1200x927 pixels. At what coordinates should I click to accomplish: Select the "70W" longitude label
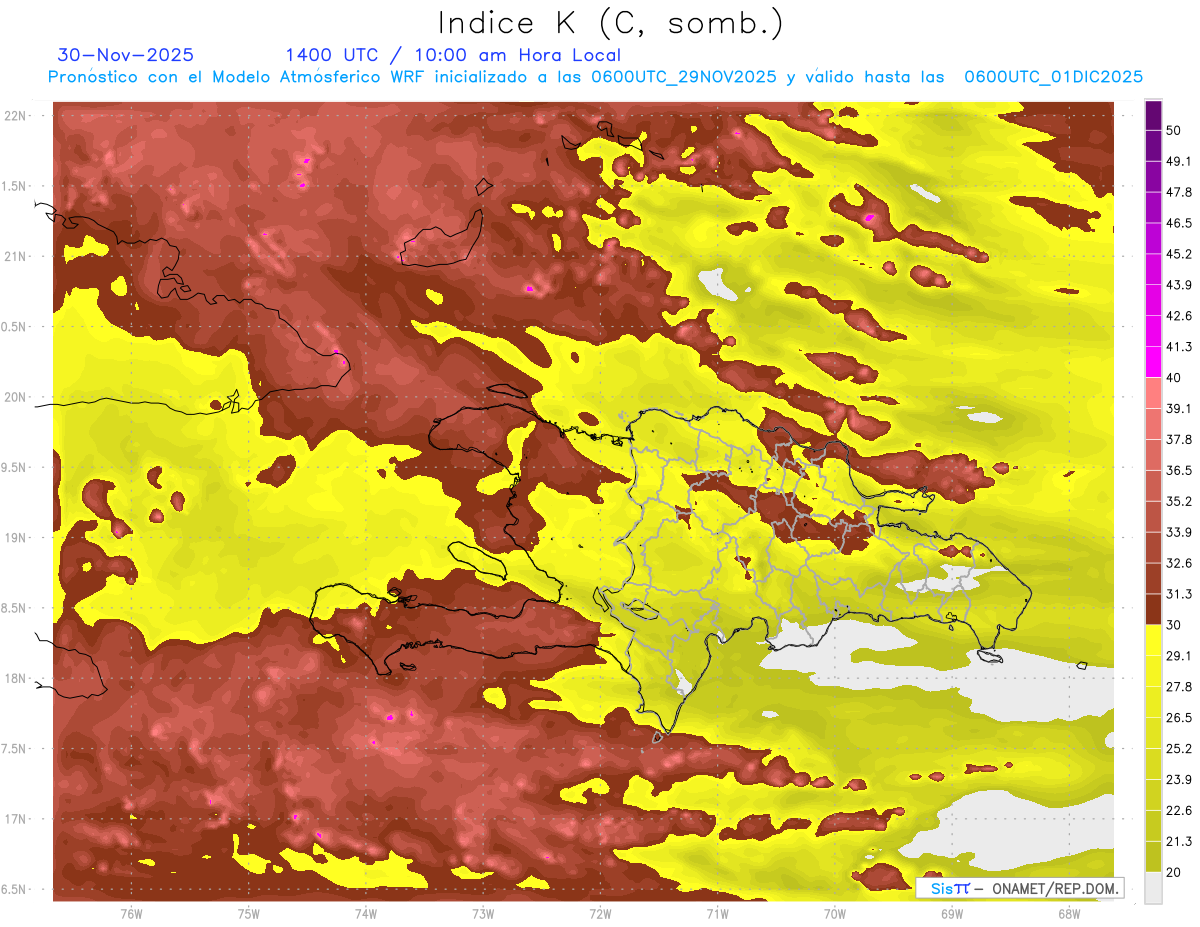[834, 913]
